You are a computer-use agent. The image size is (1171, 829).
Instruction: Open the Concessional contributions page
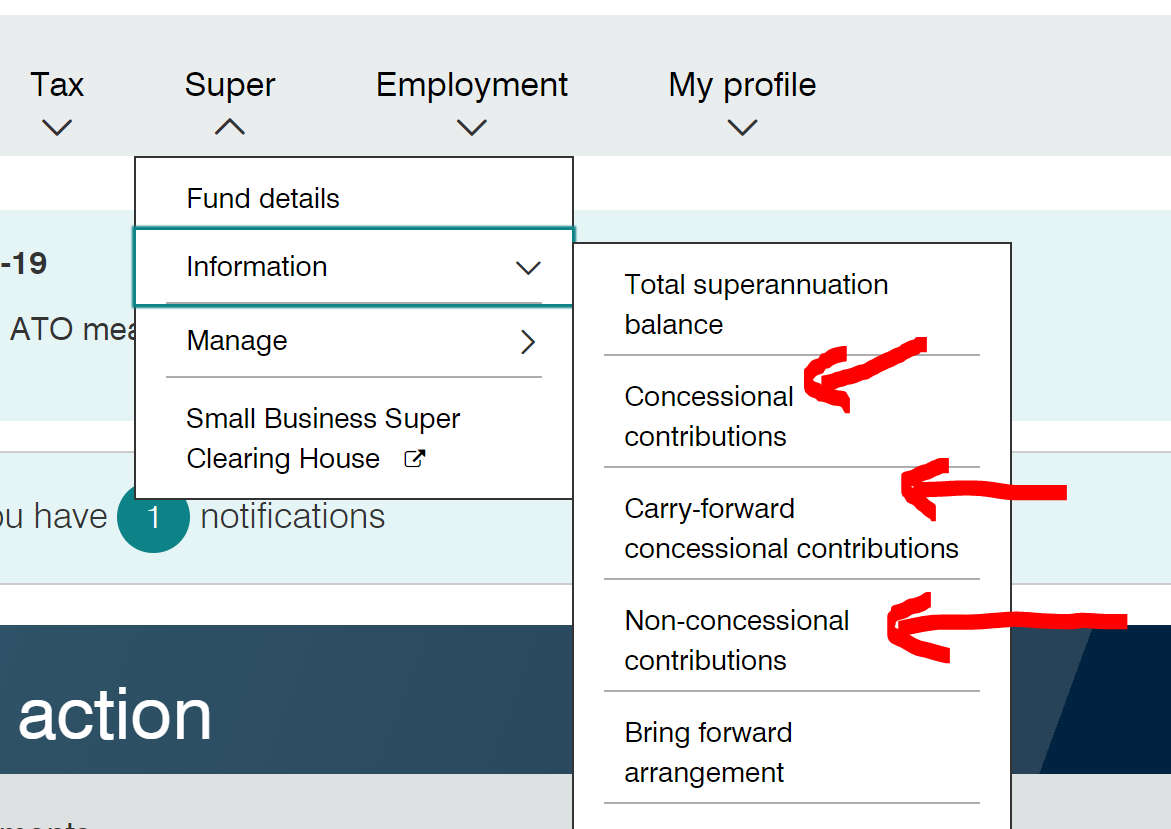pos(709,416)
